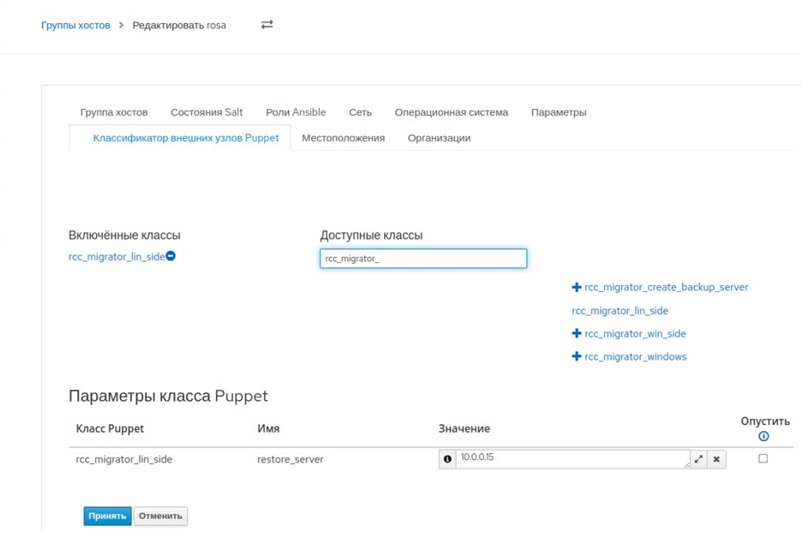Switch to the Сеть tab
The width and height of the screenshot is (801, 546).
point(360,113)
